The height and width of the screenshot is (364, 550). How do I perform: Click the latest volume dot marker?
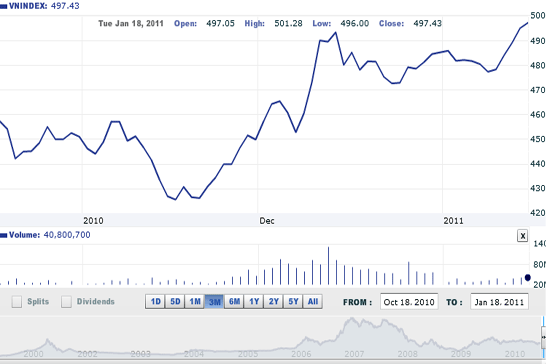(x=528, y=278)
